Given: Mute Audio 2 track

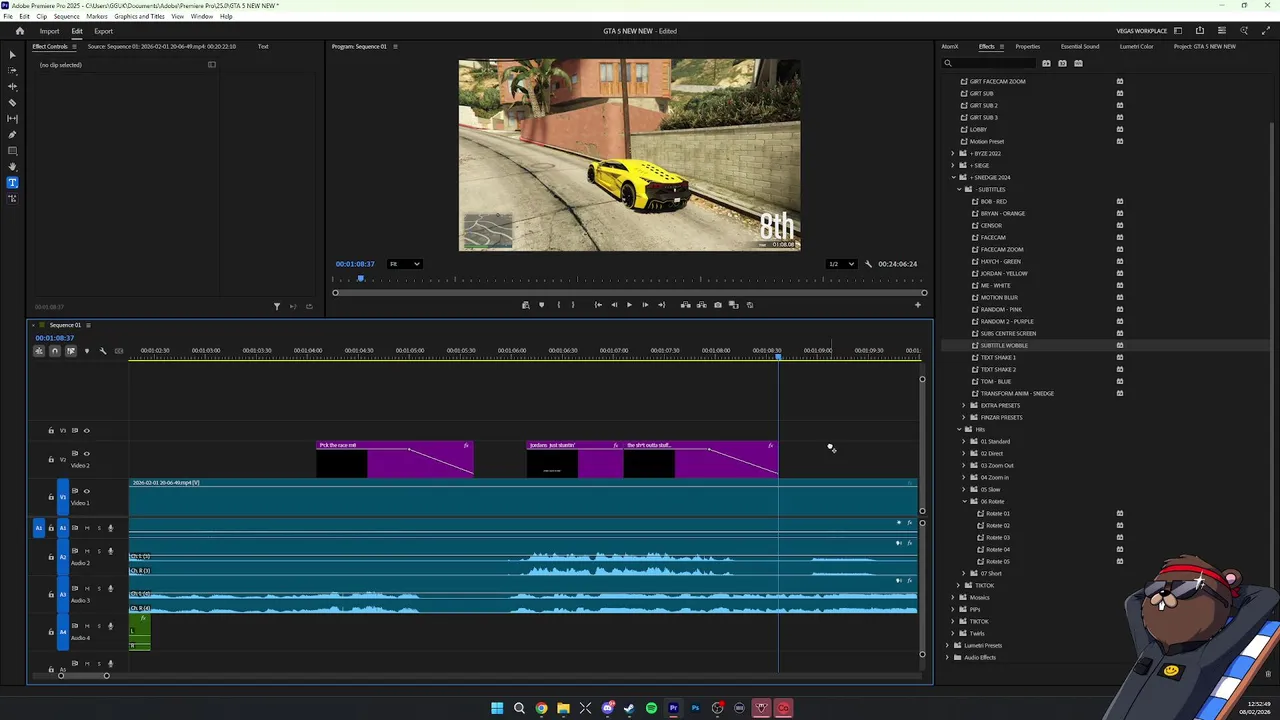Looking at the screenshot, I should coord(87,552).
